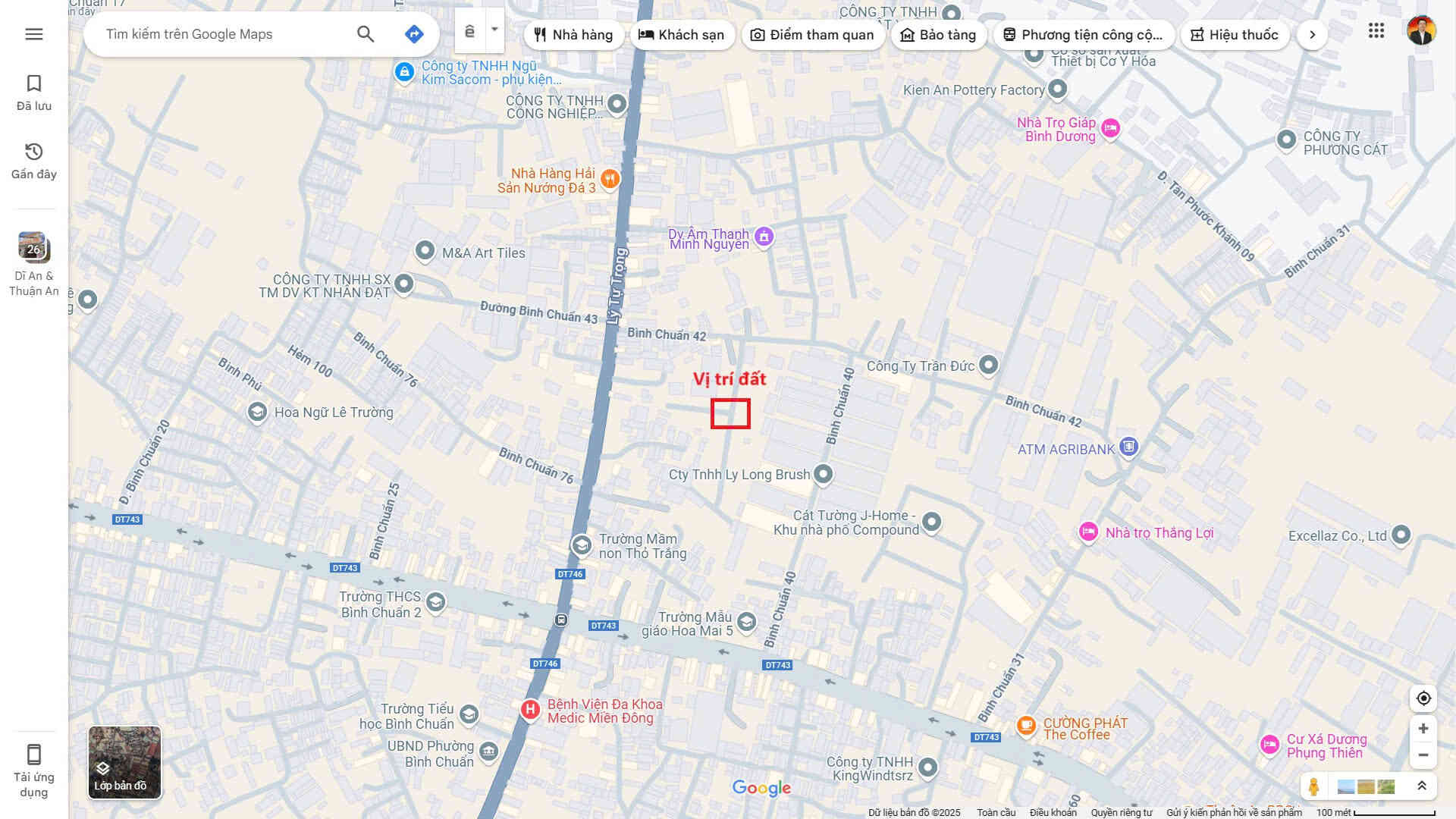The width and height of the screenshot is (1456, 819).
Task: Select the Hiệu thuốc category chip
Action: coord(1235,35)
